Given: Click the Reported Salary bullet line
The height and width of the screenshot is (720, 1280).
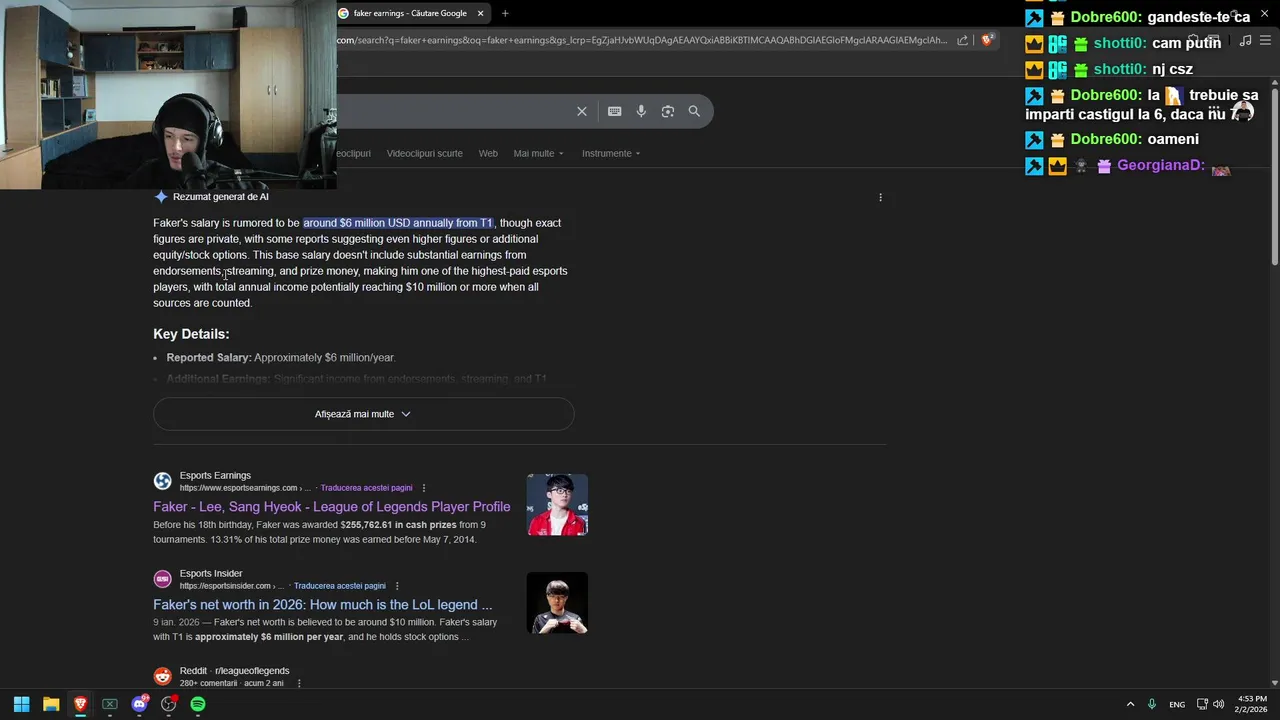Looking at the screenshot, I should click(x=280, y=358).
